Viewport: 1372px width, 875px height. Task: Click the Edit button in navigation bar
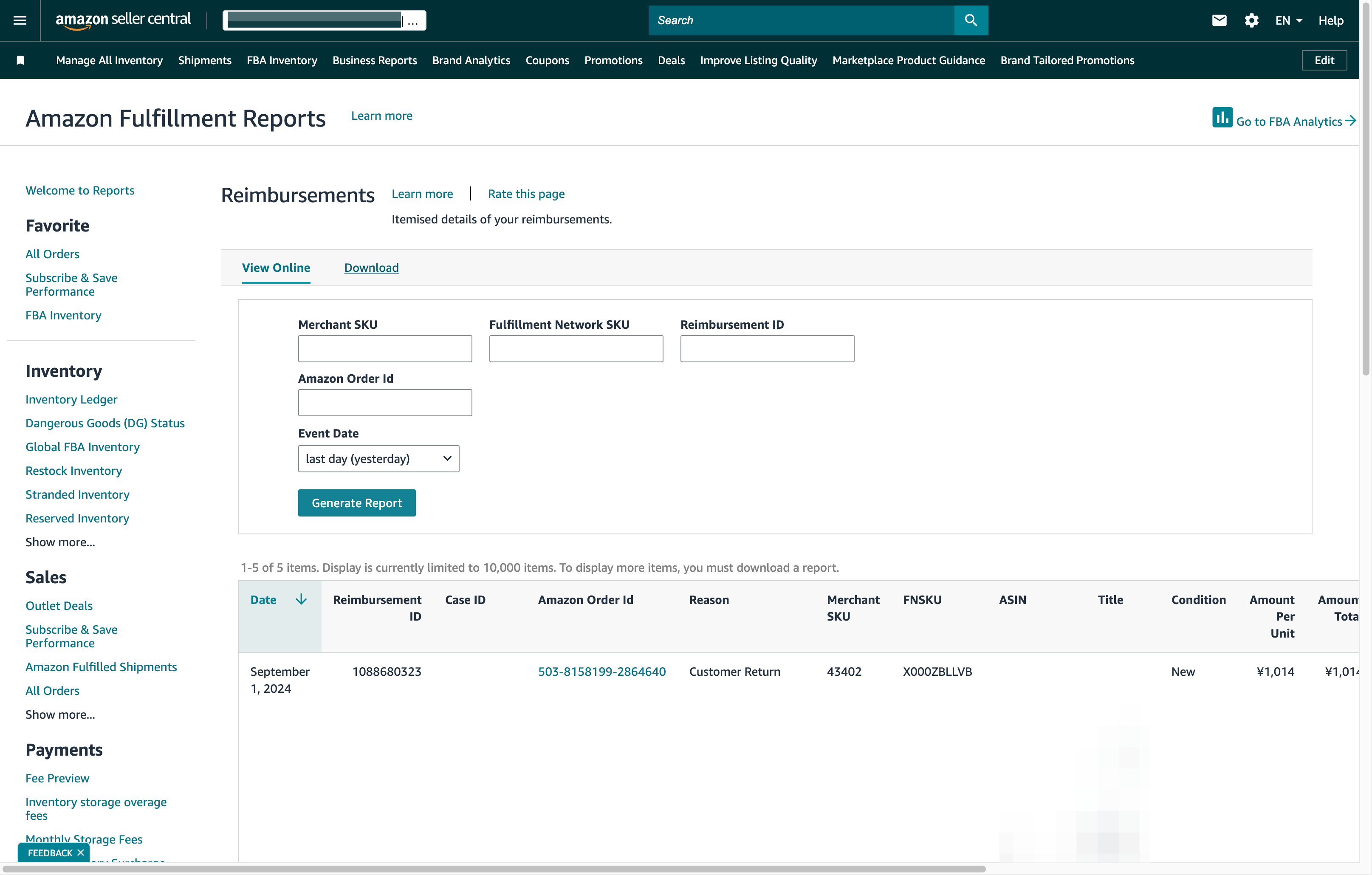(1324, 60)
